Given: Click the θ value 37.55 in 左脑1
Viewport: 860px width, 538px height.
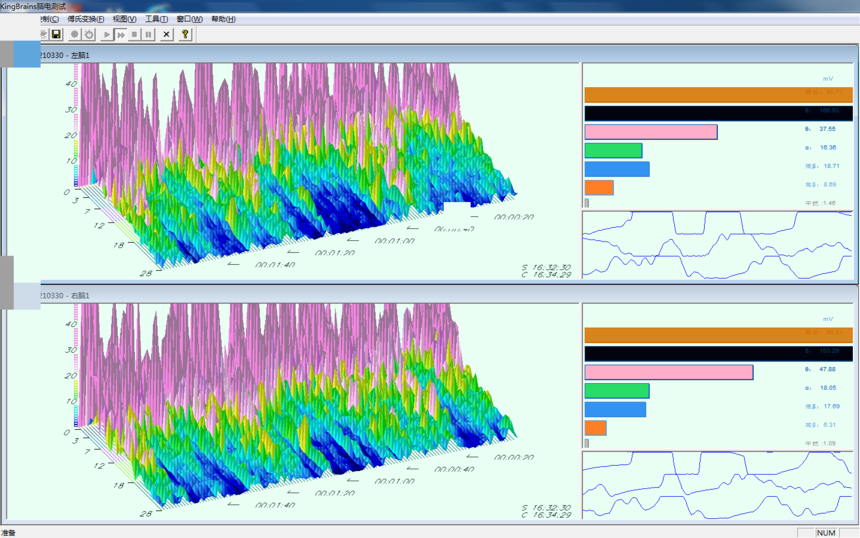Looking at the screenshot, I should 827,129.
